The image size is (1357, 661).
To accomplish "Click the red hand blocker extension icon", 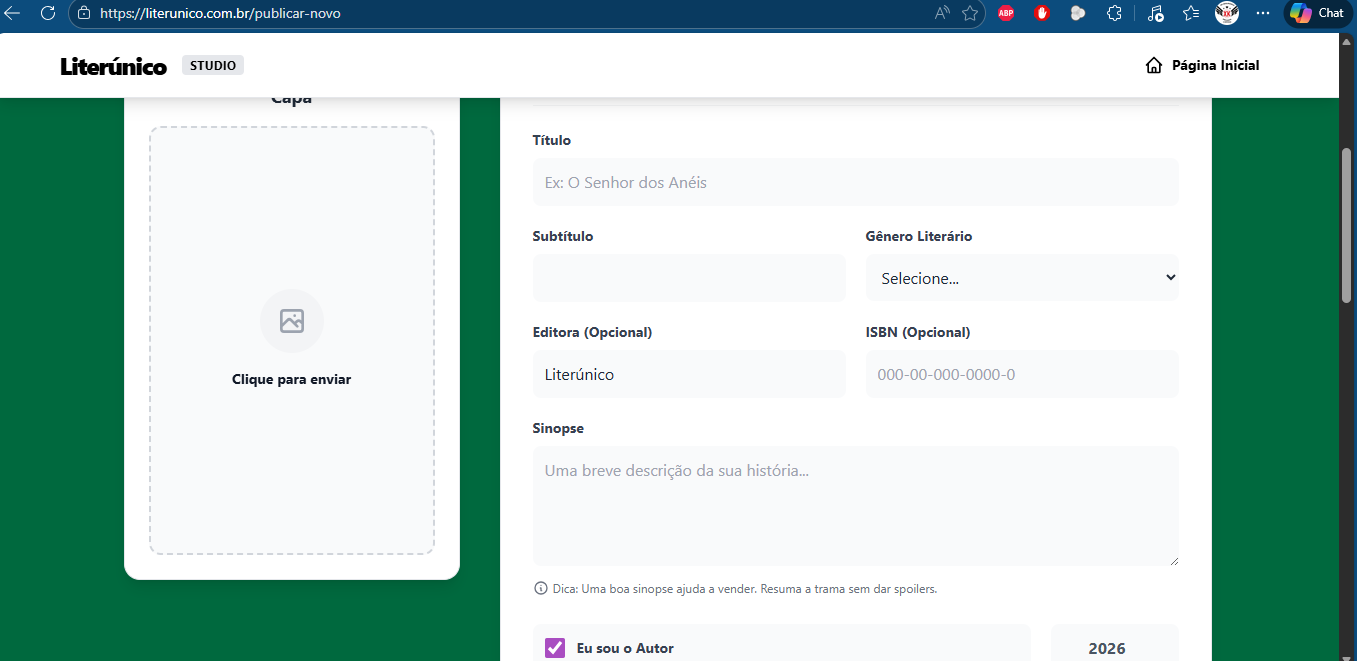I will [x=1041, y=13].
